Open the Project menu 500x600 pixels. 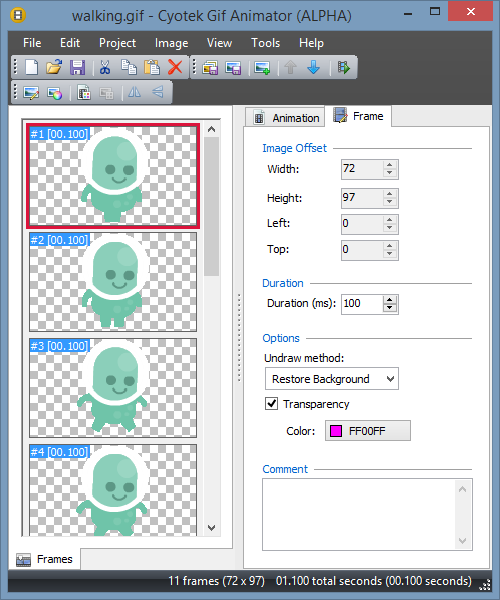click(117, 43)
